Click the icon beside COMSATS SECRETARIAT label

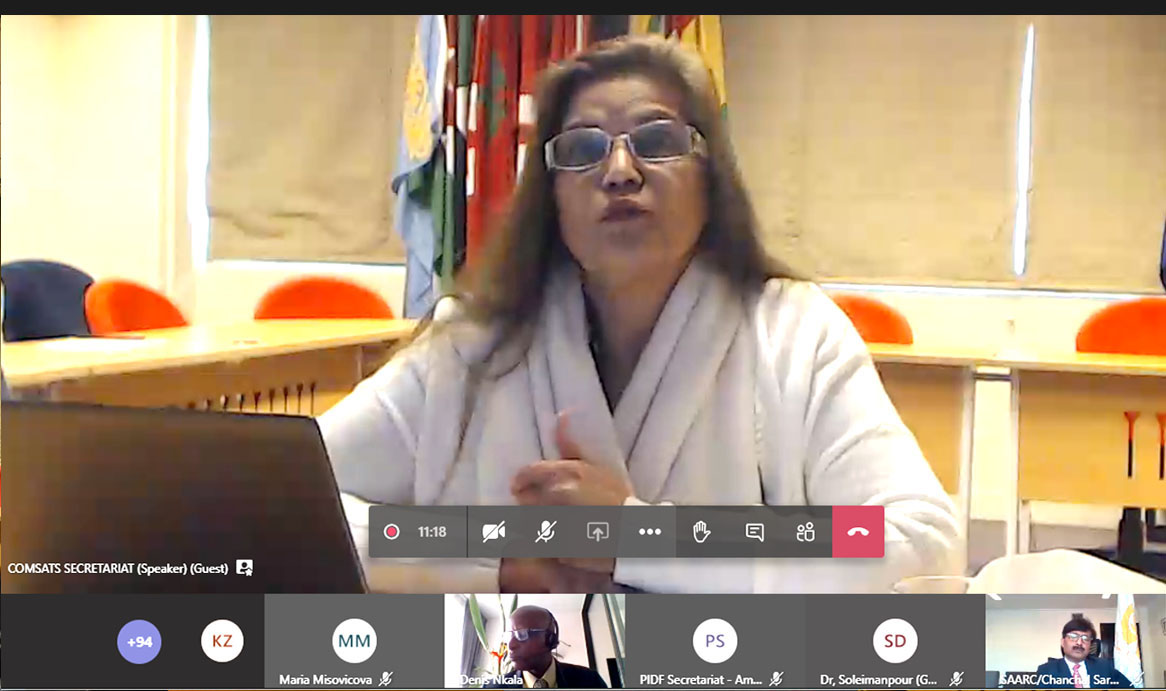pyautogui.click(x=245, y=568)
